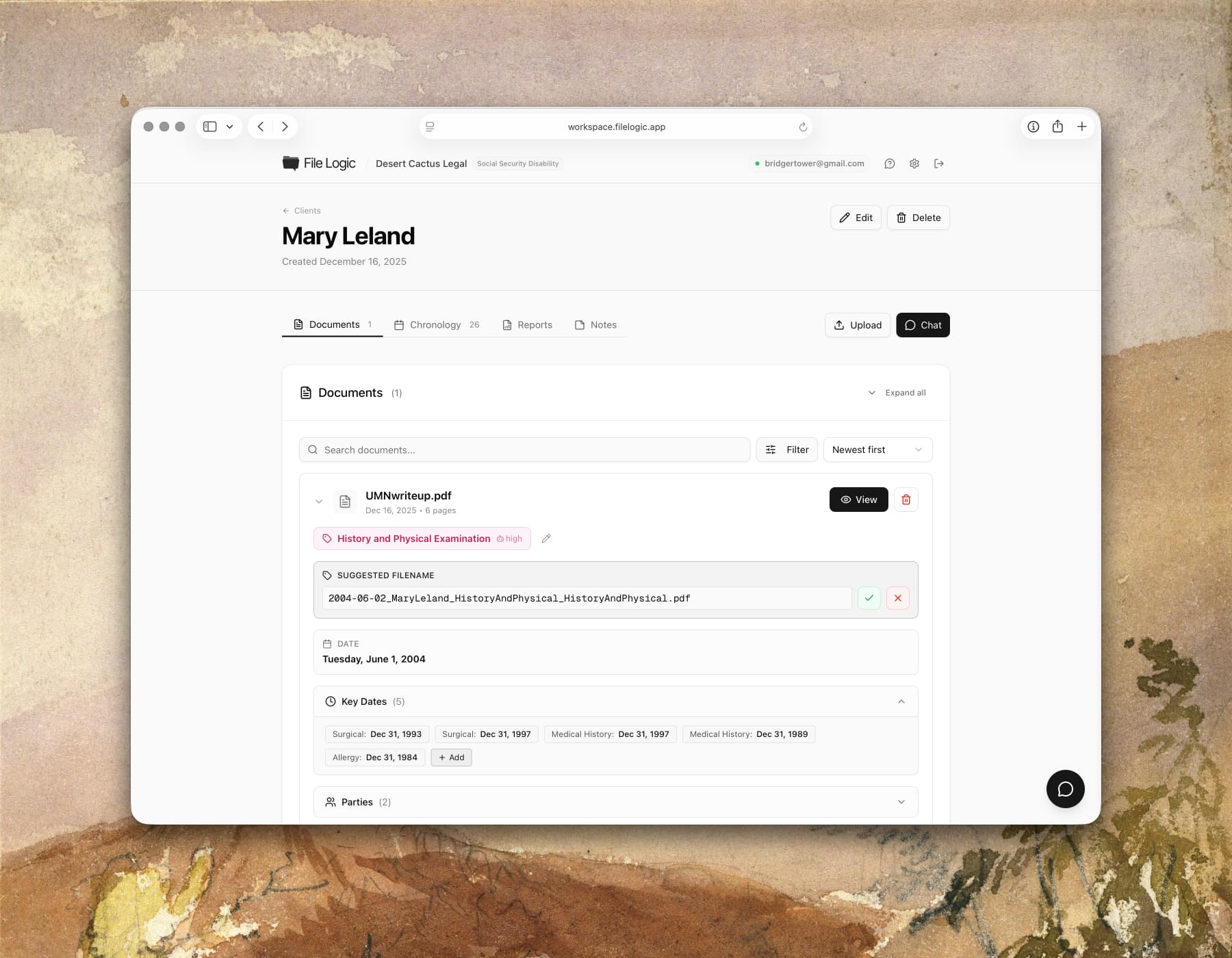Add a new key date with the Add chip
The image size is (1232, 958).
coord(451,758)
